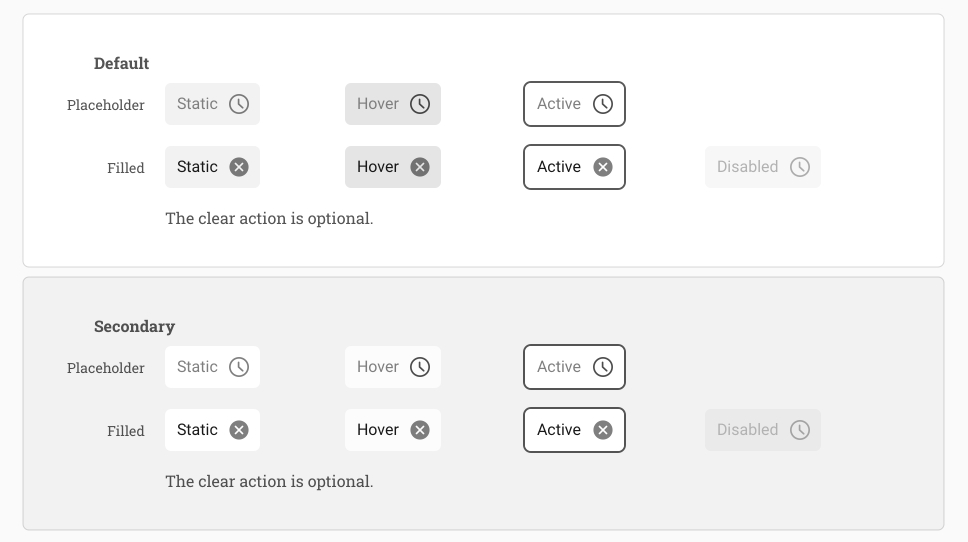Click clock icon in Default placeholder Static field
The width and height of the screenshot is (968, 542).
point(239,104)
